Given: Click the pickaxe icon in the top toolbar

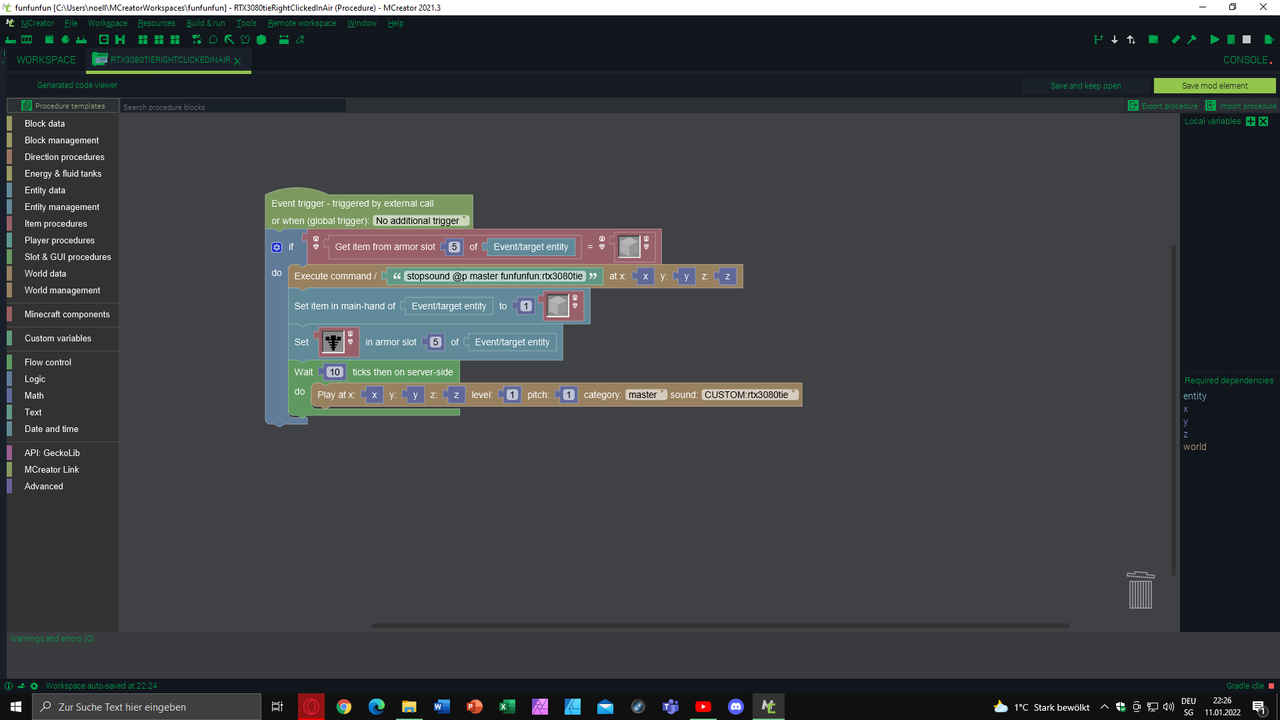Looking at the screenshot, I should point(229,40).
